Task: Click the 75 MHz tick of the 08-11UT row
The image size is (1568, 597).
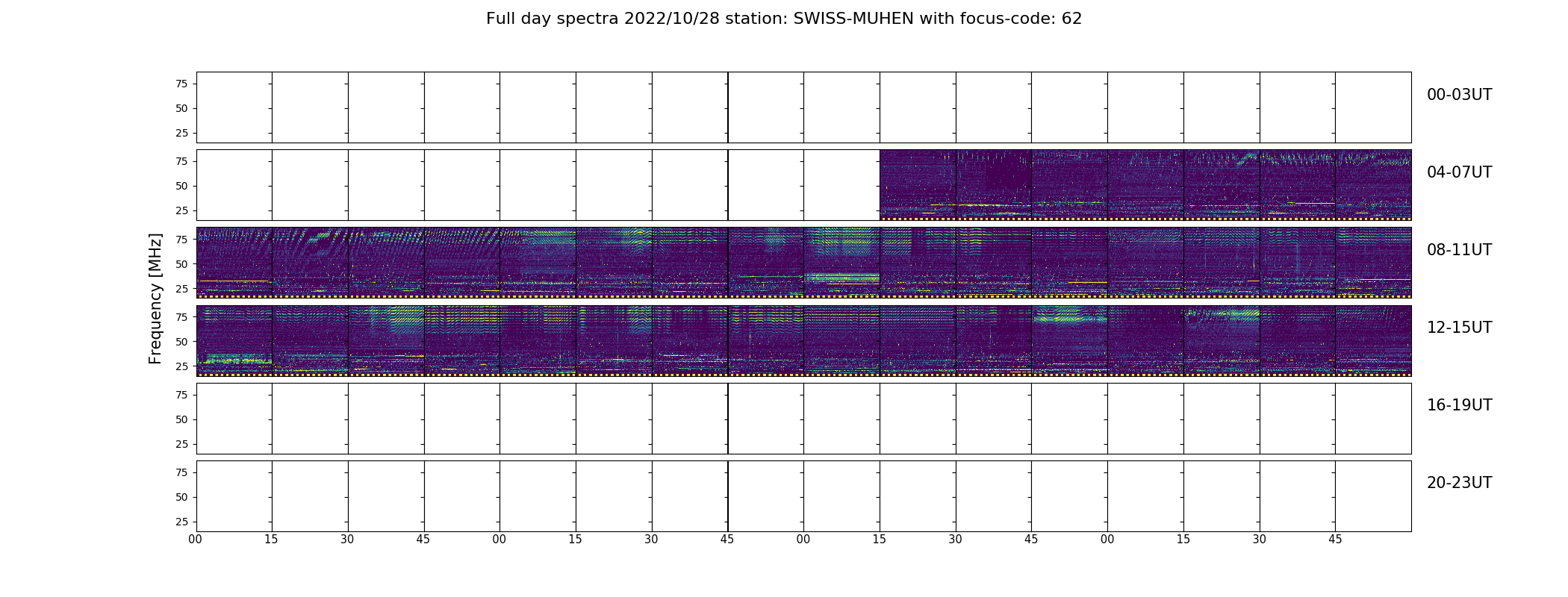Action: (181, 239)
